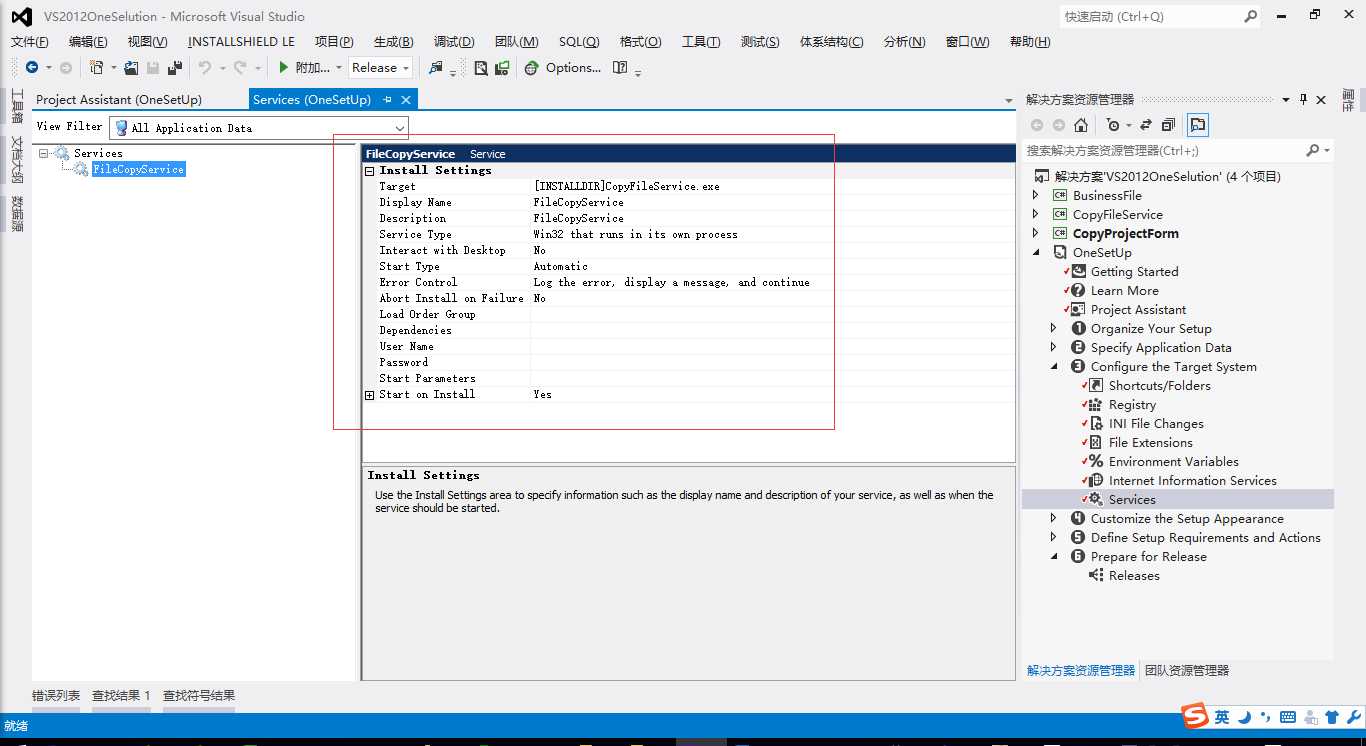Open the 调试(D) debug menu
1366x746 pixels.
pyautogui.click(x=454, y=42)
